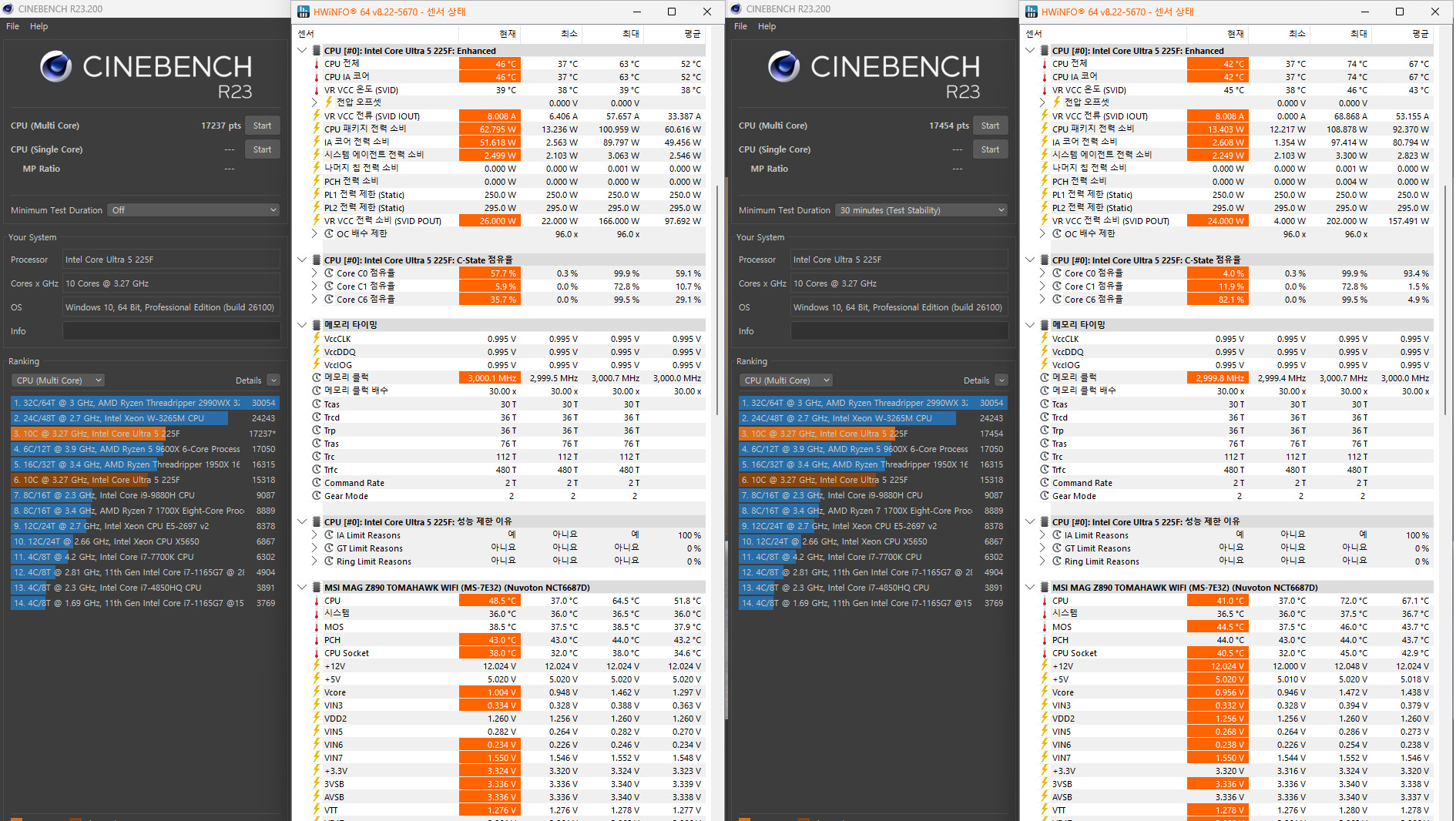The height and width of the screenshot is (821, 1456).
Task: Click thermometer icon of VR VCC (SVID) temperature row, left HWiNFO
Action: click(317, 90)
